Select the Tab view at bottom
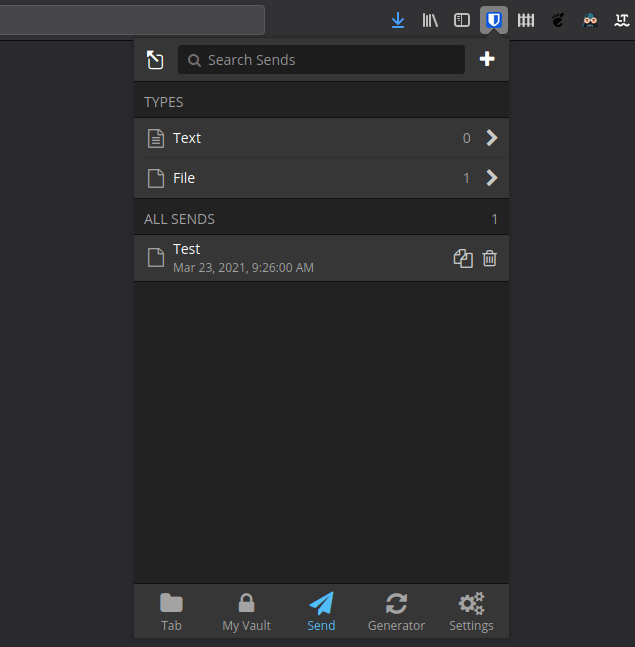This screenshot has width=635, height=647. coord(171,612)
